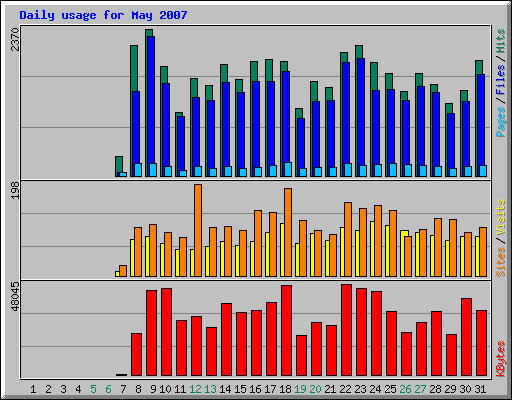Viewport: 512px width, 400px height.
Task: Click day 20 weekend label on axis
Action: [x=315, y=389]
